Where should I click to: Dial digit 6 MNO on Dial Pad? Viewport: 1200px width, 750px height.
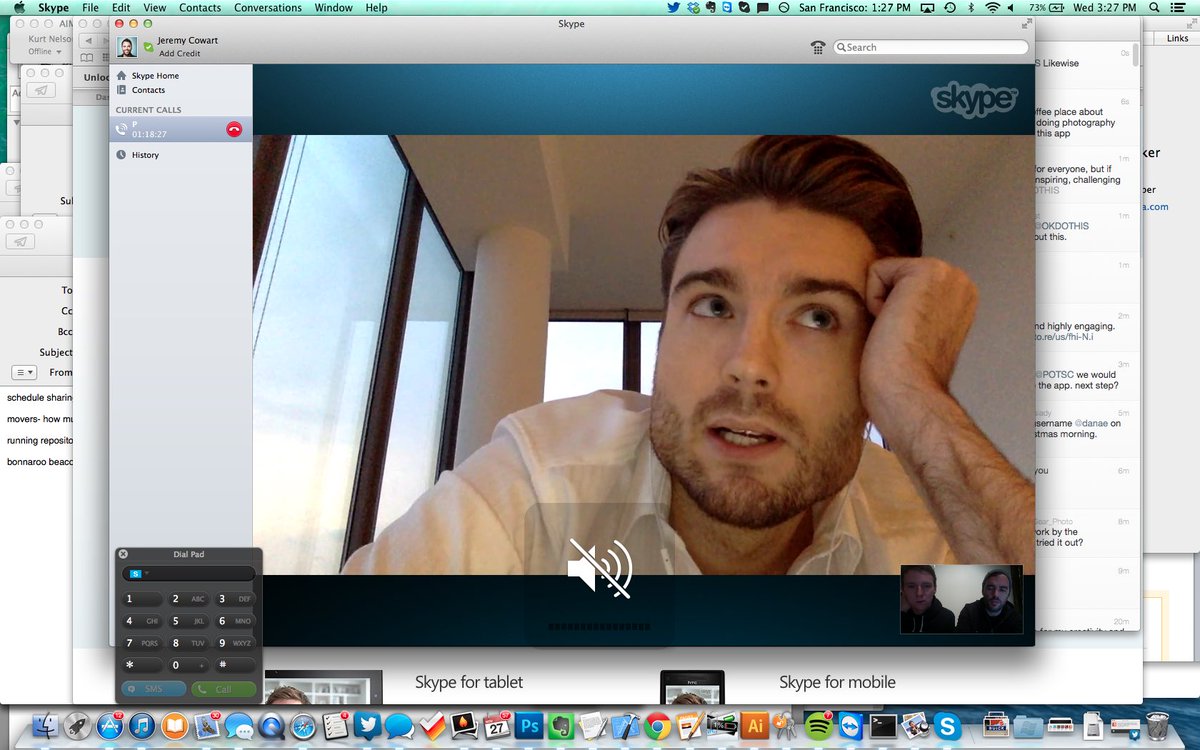click(235, 621)
